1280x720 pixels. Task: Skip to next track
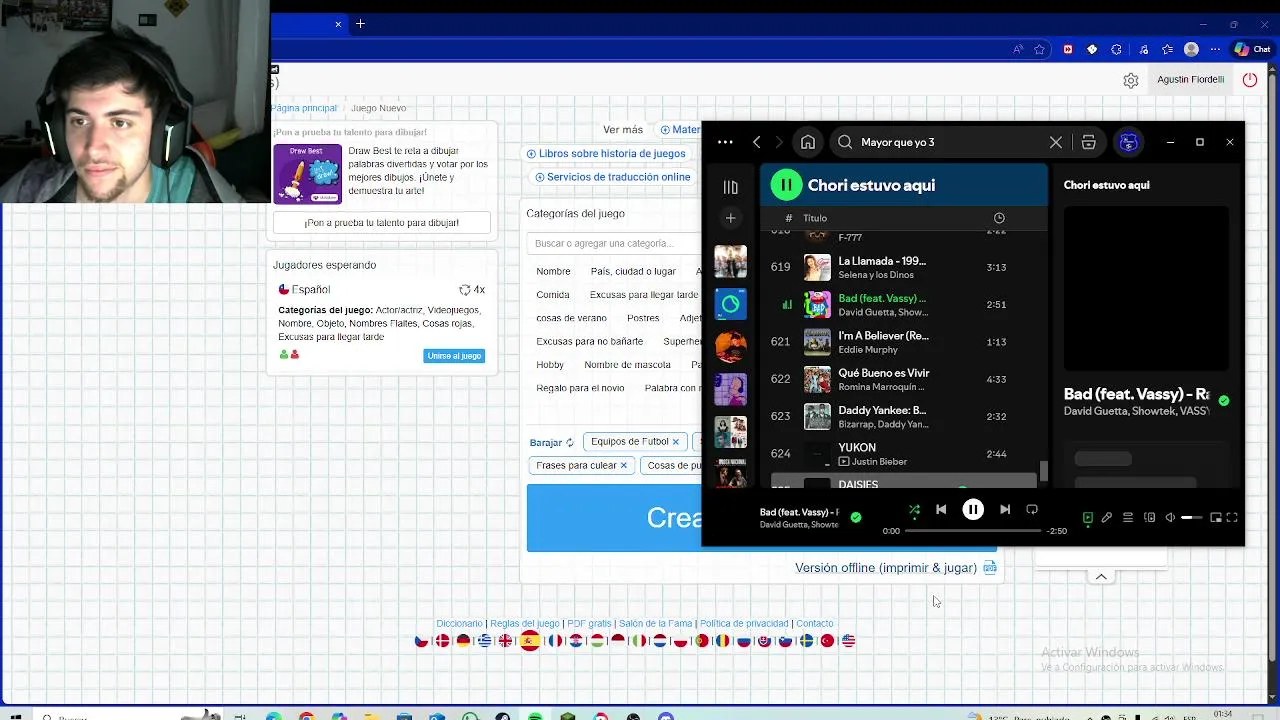tap(1005, 509)
